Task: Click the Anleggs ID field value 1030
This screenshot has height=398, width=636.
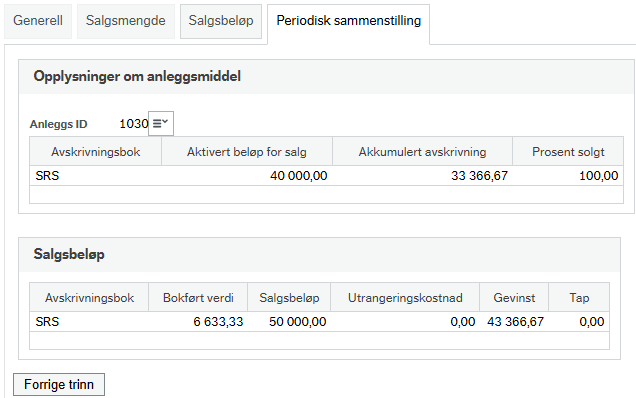Action: [x=134, y=123]
